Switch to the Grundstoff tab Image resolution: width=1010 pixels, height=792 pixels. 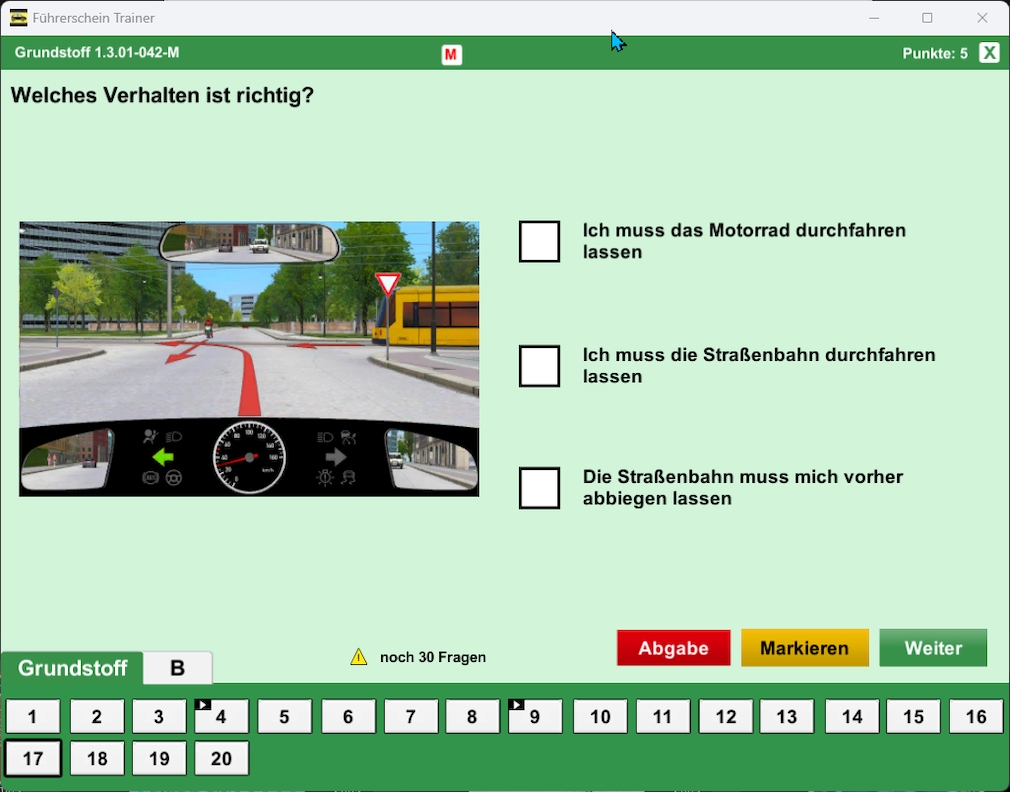click(72, 668)
